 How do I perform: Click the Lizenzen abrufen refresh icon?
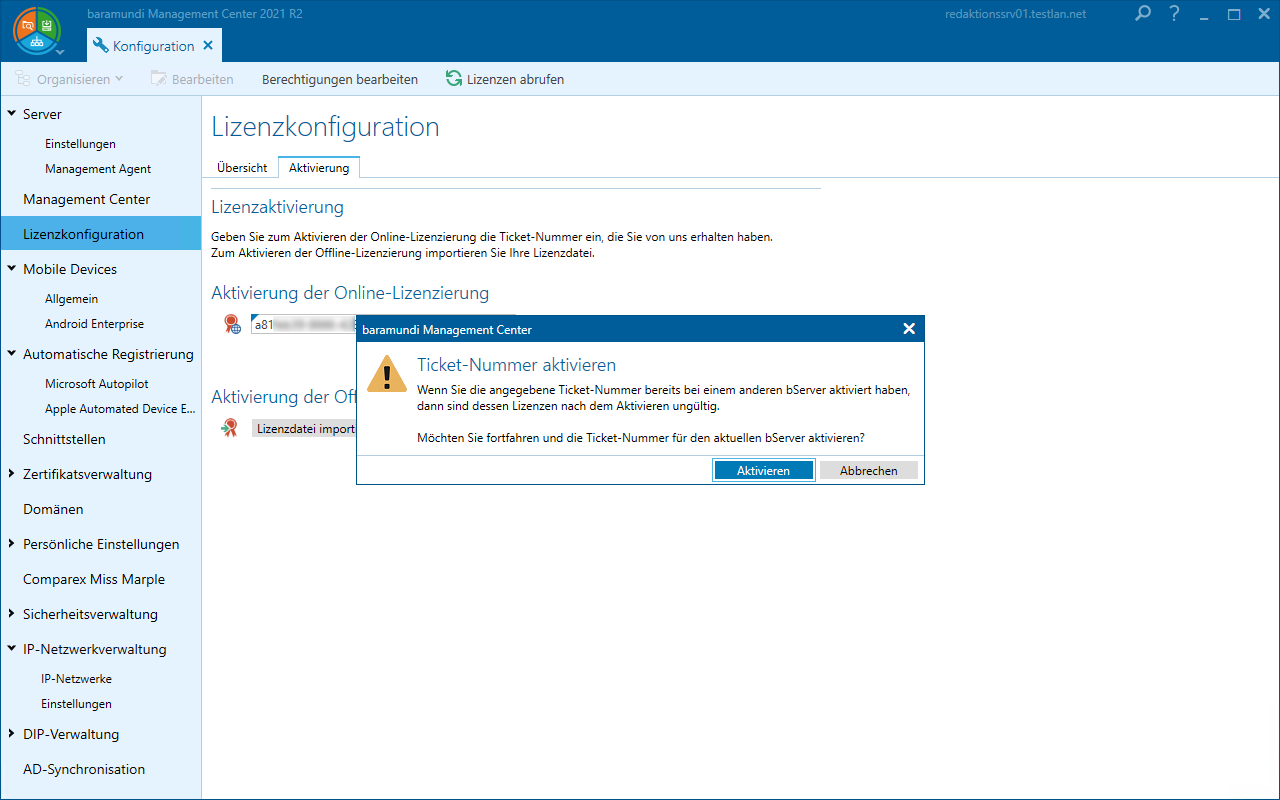pyautogui.click(x=454, y=79)
